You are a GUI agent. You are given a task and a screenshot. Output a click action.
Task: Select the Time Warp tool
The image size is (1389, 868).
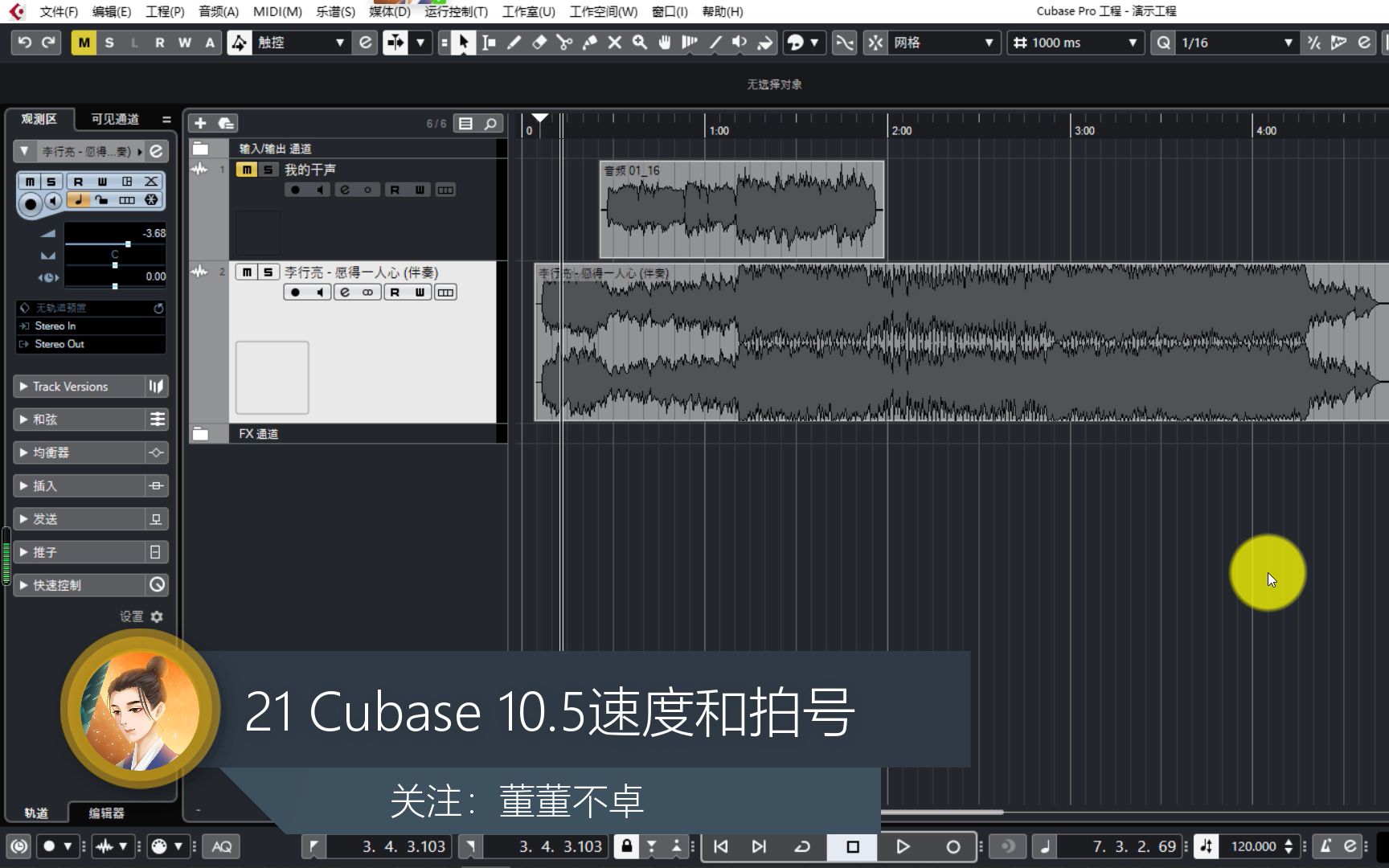pos(690,43)
